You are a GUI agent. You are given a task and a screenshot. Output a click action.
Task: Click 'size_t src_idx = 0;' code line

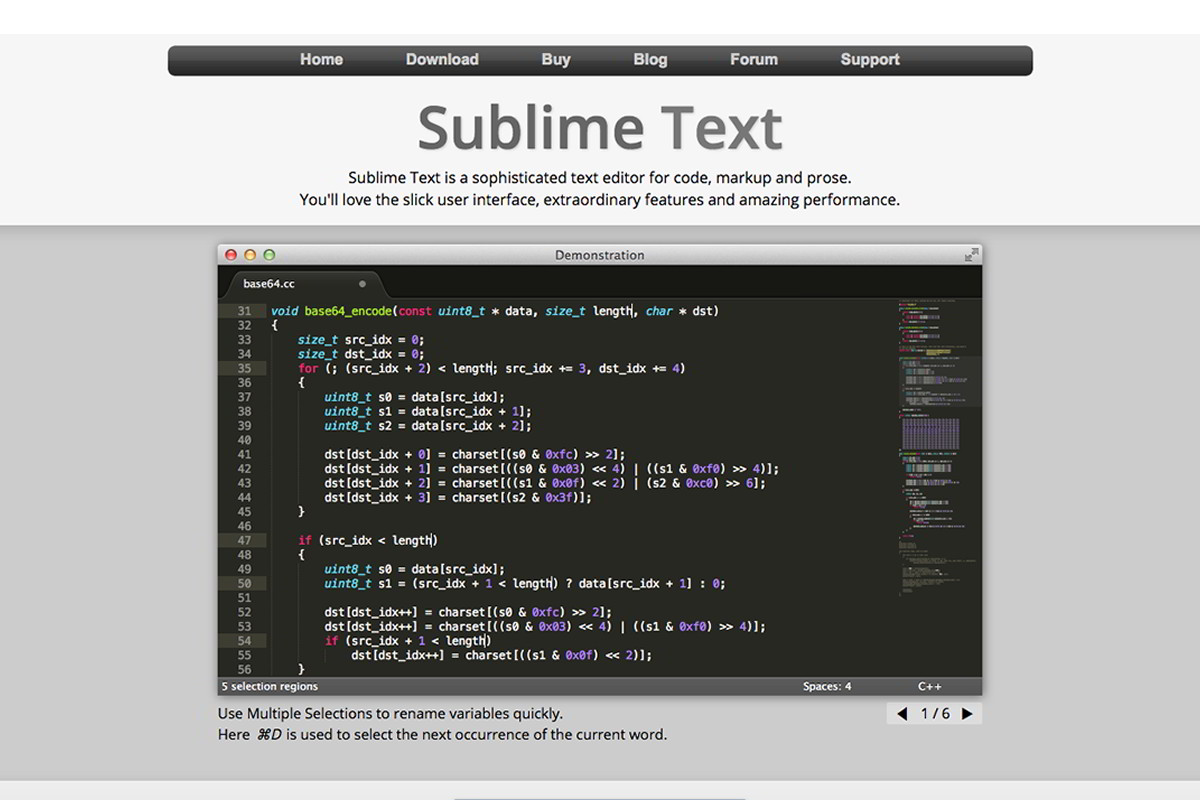361,340
